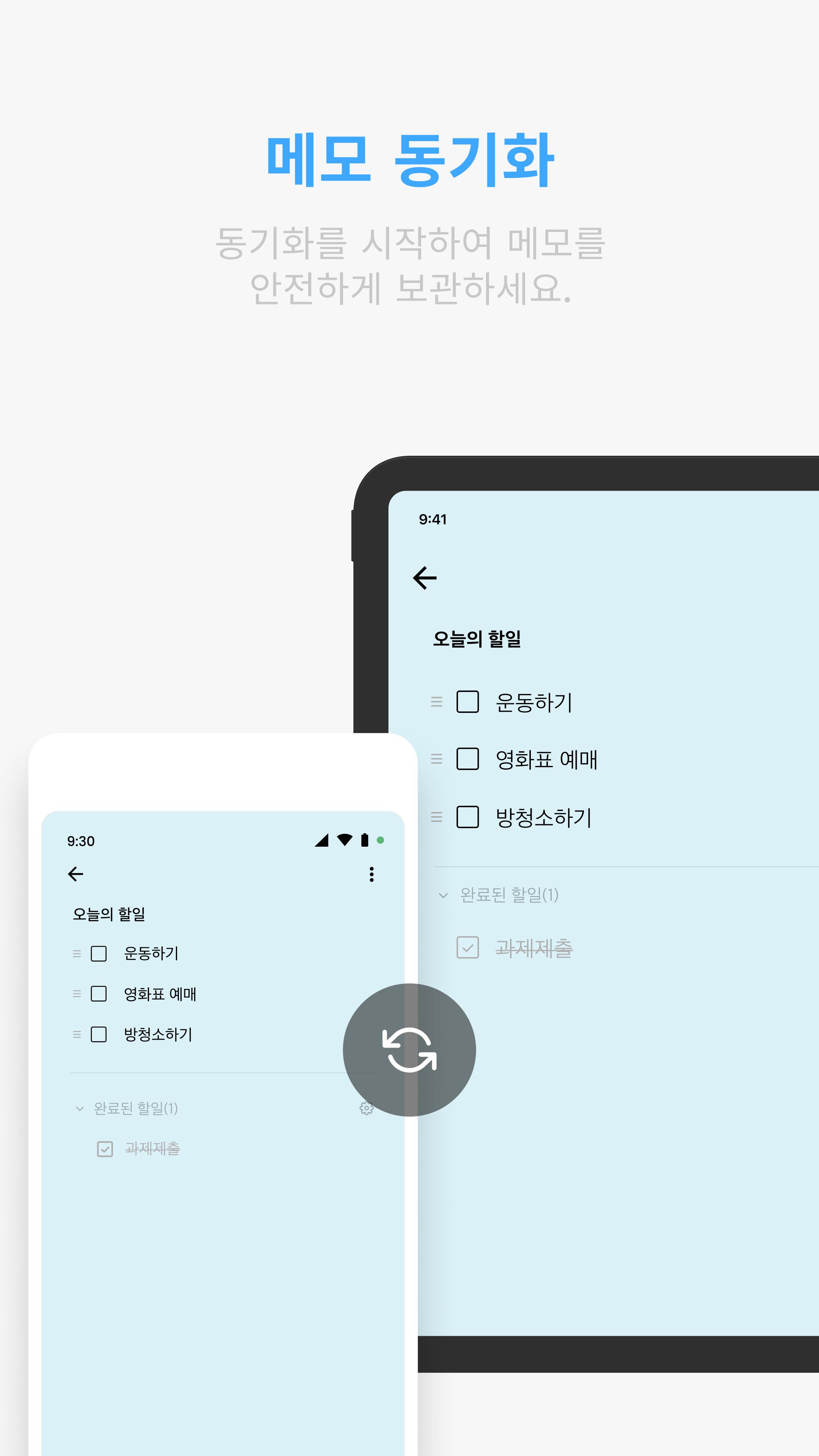Collapse 완료된 할일(1) chevron on tablet
The image size is (819, 1456).
[443, 895]
